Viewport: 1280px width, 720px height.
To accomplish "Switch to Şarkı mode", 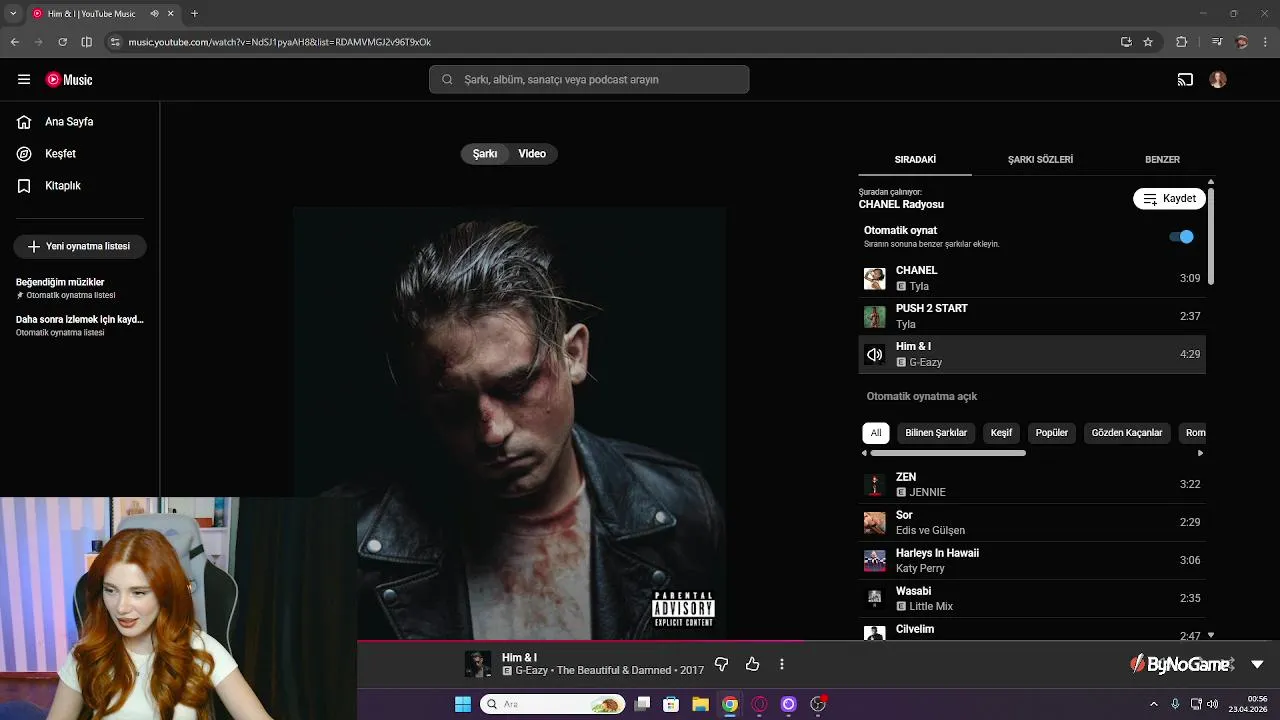I will point(485,154).
